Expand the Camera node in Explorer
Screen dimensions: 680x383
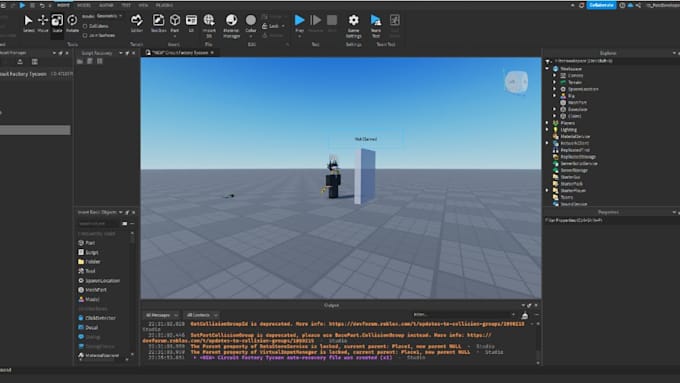[555, 75]
